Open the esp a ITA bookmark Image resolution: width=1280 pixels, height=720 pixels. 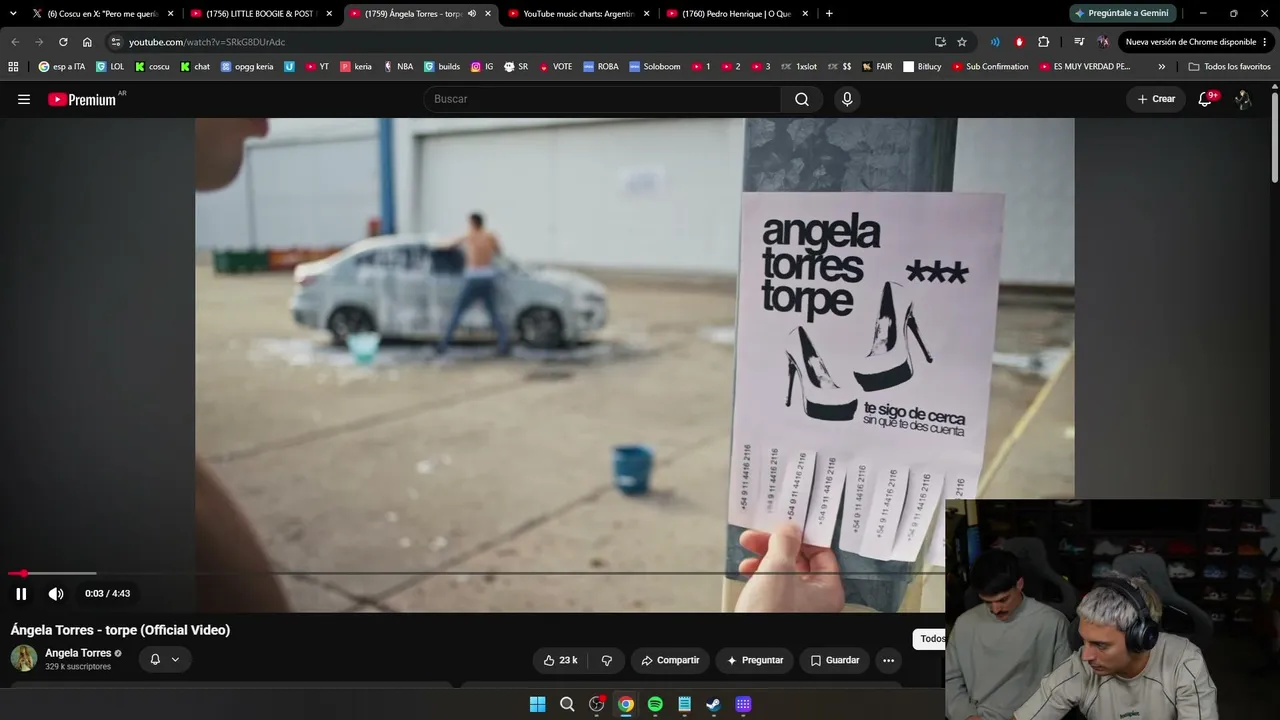[62, 67]
